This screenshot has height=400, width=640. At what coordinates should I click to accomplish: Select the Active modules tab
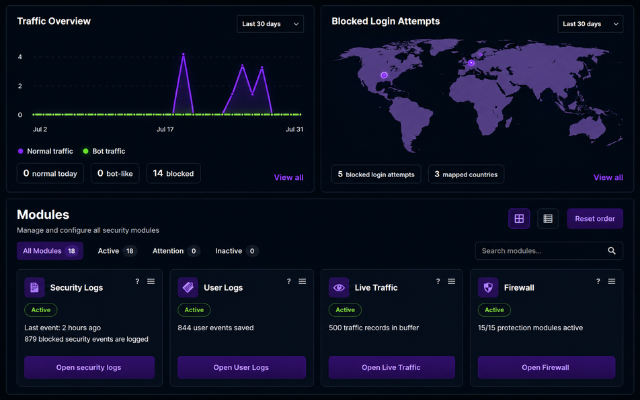(117, 251)
